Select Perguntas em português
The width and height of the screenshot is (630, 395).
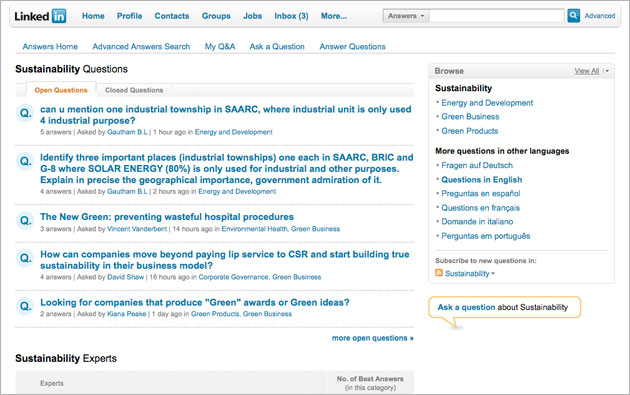(486, 236)
